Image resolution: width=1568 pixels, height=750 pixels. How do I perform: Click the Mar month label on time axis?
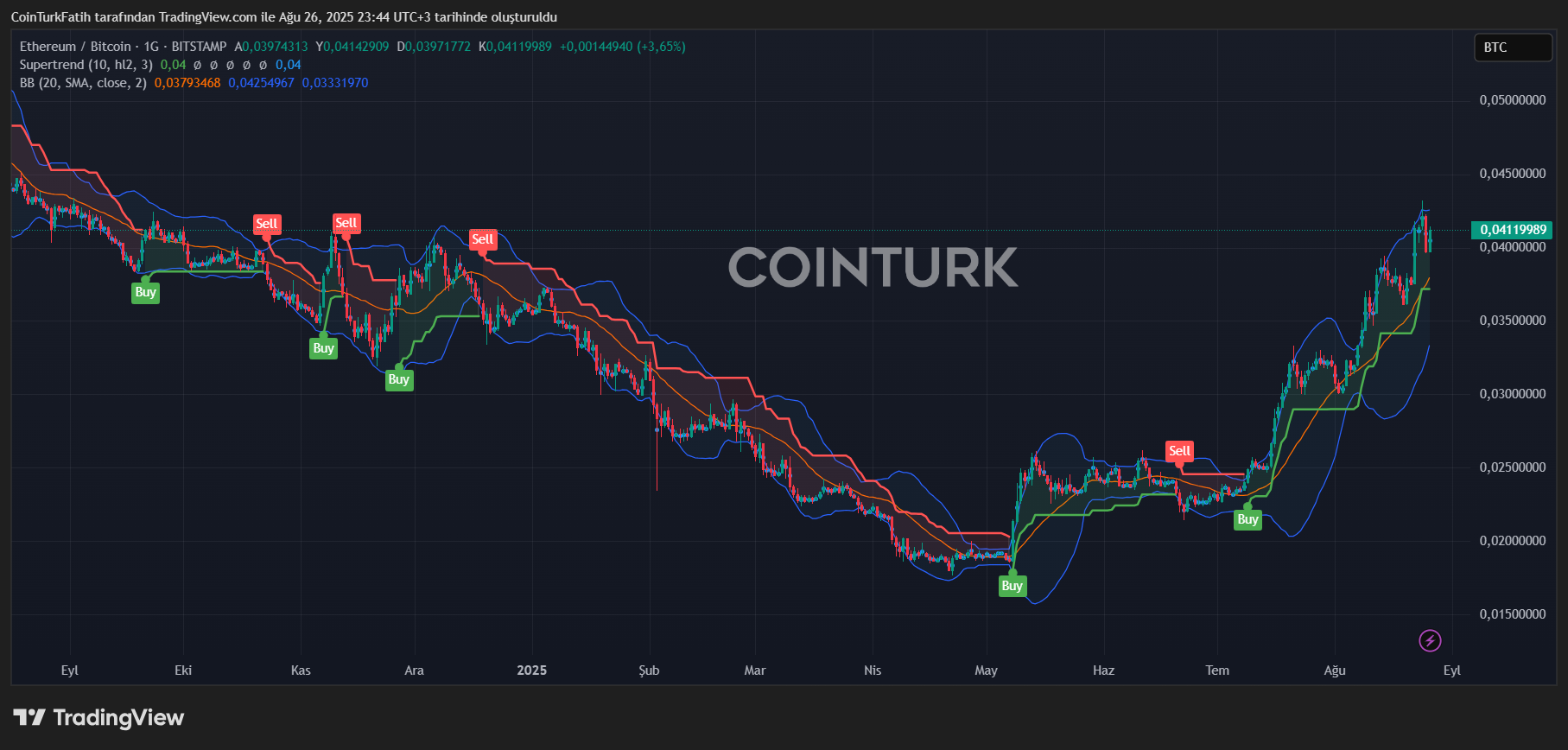(x=755, y=671)
